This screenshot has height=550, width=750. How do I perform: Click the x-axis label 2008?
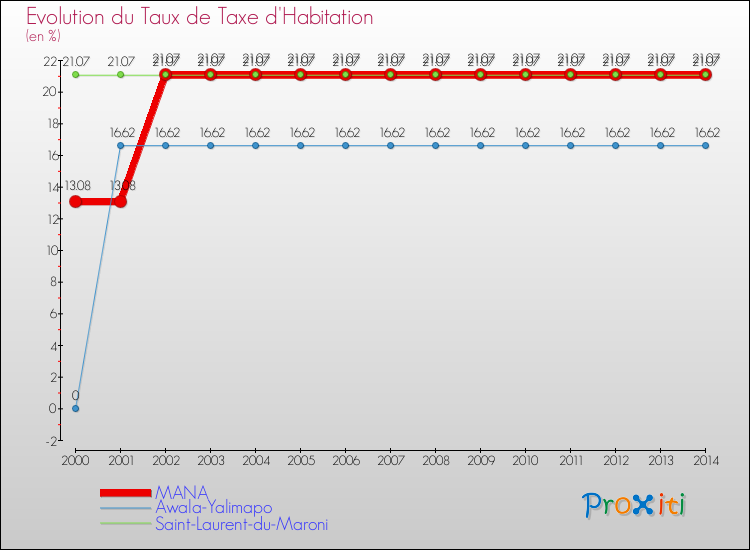pyautogui.click(x=435, y=461)
